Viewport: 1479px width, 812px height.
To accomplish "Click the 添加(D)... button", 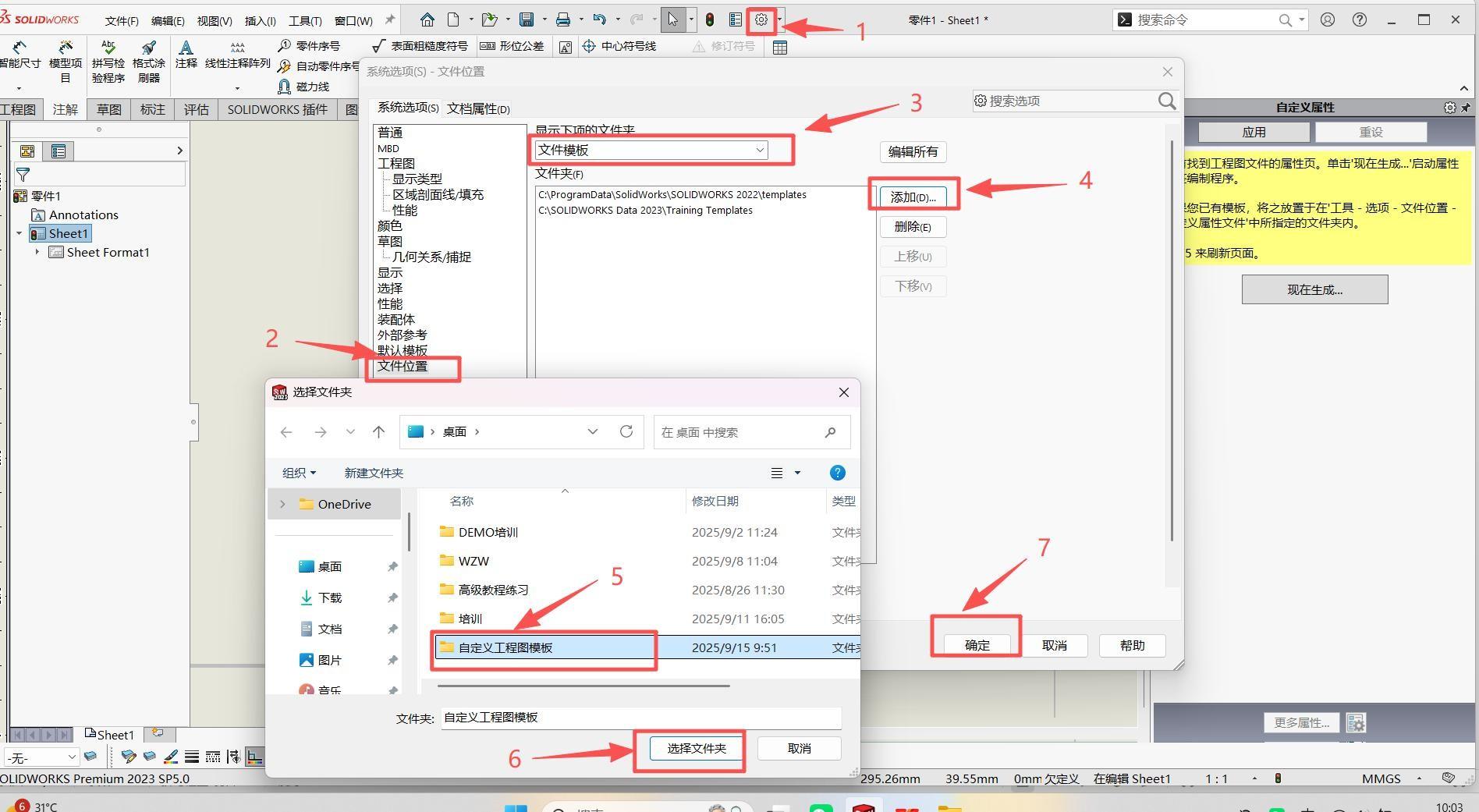I will [x=913, y=197].
